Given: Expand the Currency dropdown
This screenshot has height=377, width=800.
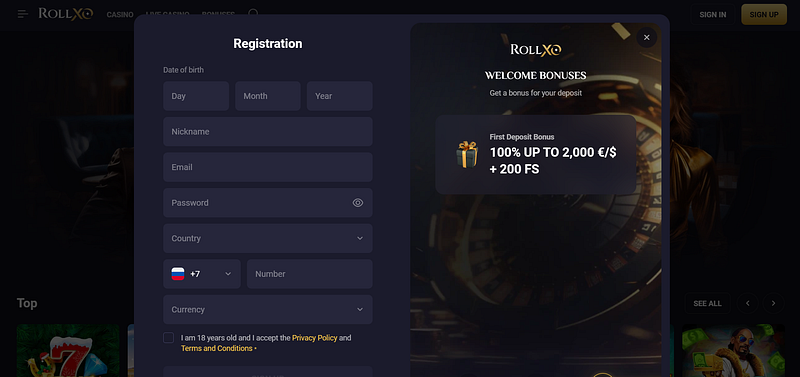Looking at the screenshot, I should (267, 310).
